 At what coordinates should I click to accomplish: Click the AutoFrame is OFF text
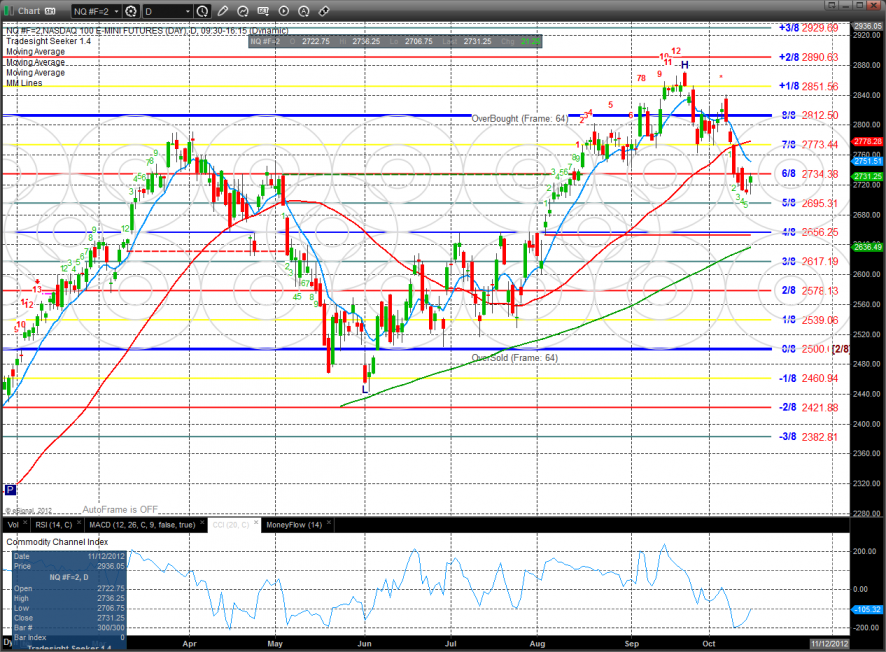click(x=120, y=509)
